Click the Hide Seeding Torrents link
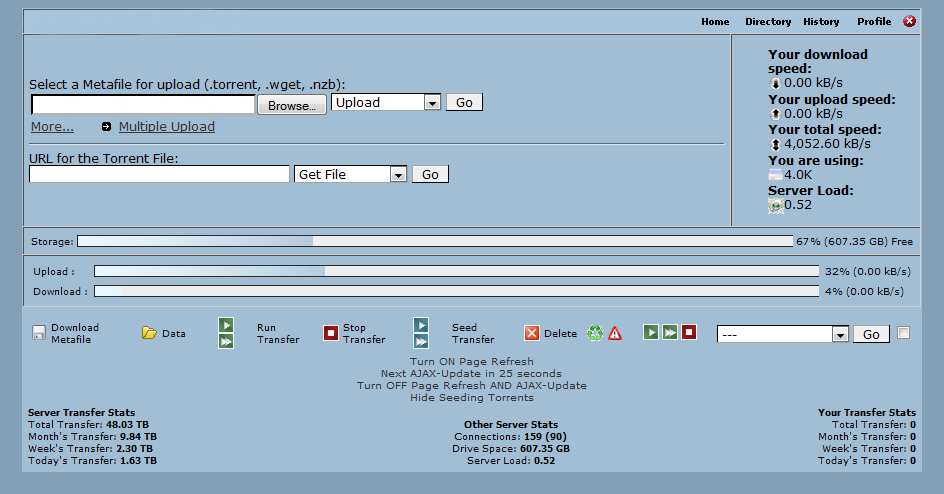Viewport: 944px width, 494px height. (x=472, y=397)
